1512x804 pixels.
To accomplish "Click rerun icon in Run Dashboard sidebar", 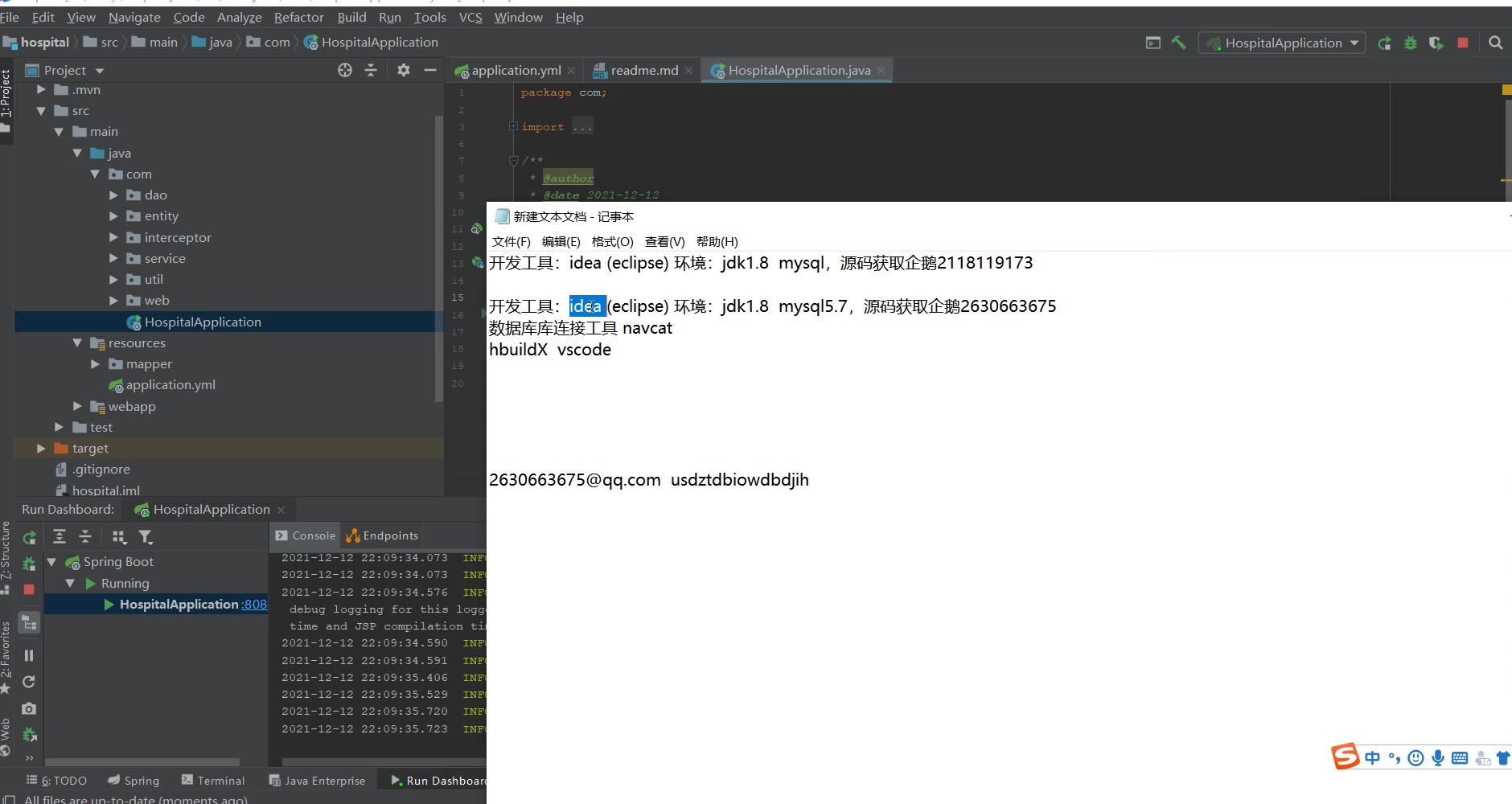I will (x=29, y=538).
